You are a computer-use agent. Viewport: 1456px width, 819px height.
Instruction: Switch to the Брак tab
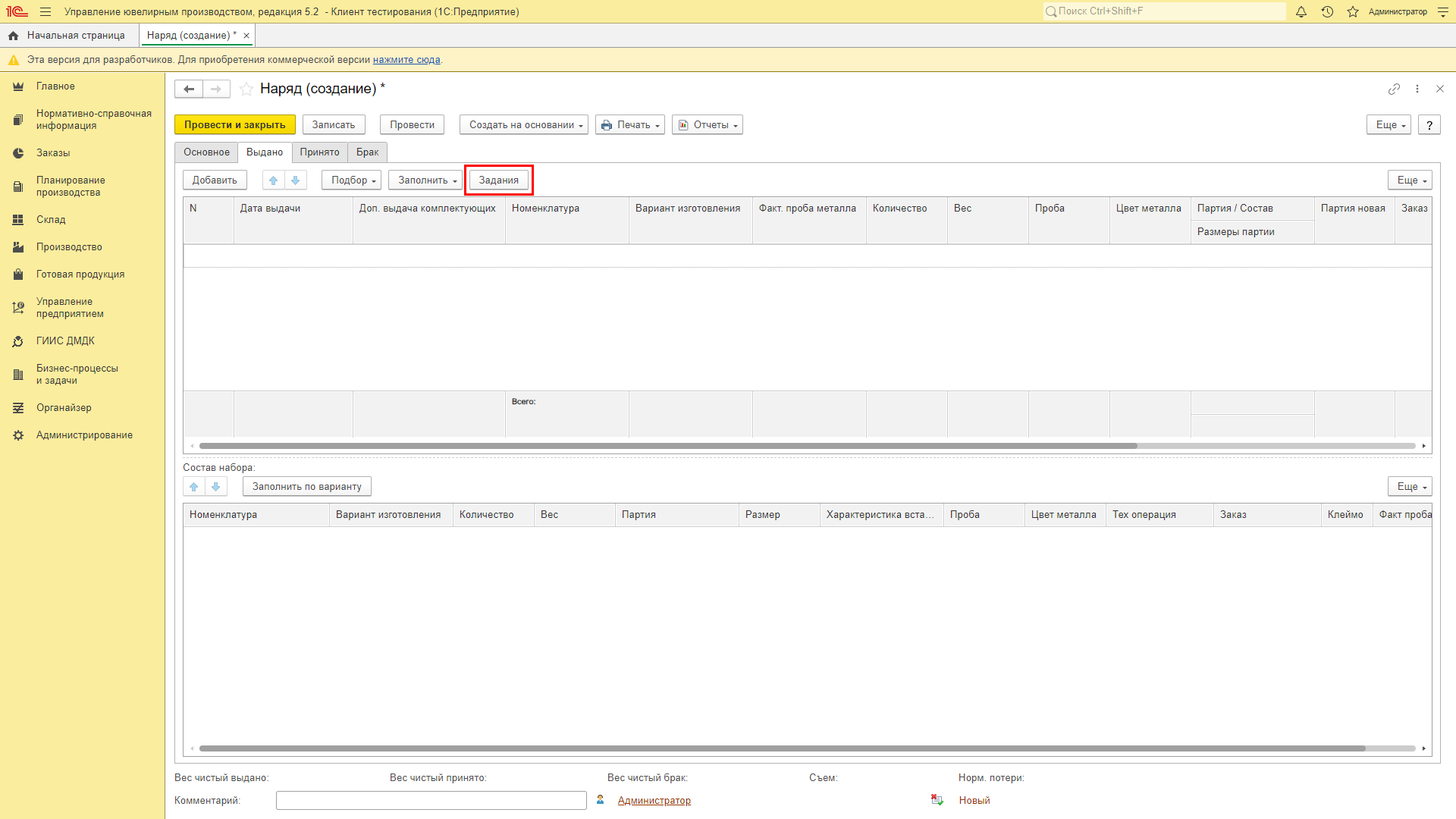pyautogui.click(x=368, y=152)
